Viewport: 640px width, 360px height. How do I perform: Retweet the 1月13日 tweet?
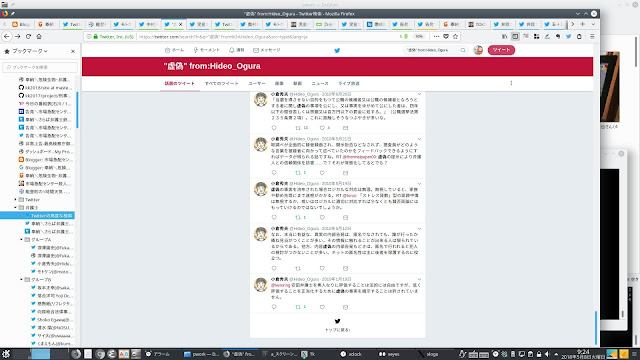(x=298, y=307)
